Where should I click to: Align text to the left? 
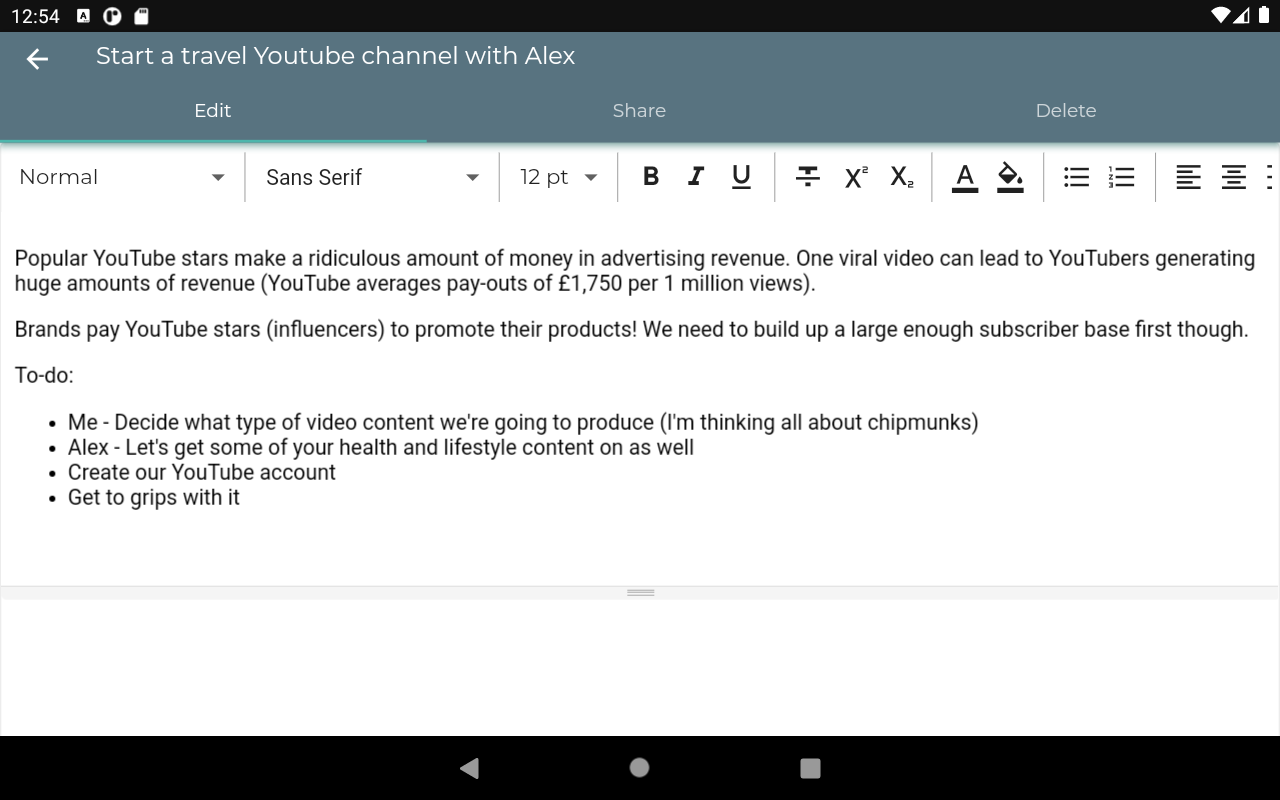pos(1188,177)
